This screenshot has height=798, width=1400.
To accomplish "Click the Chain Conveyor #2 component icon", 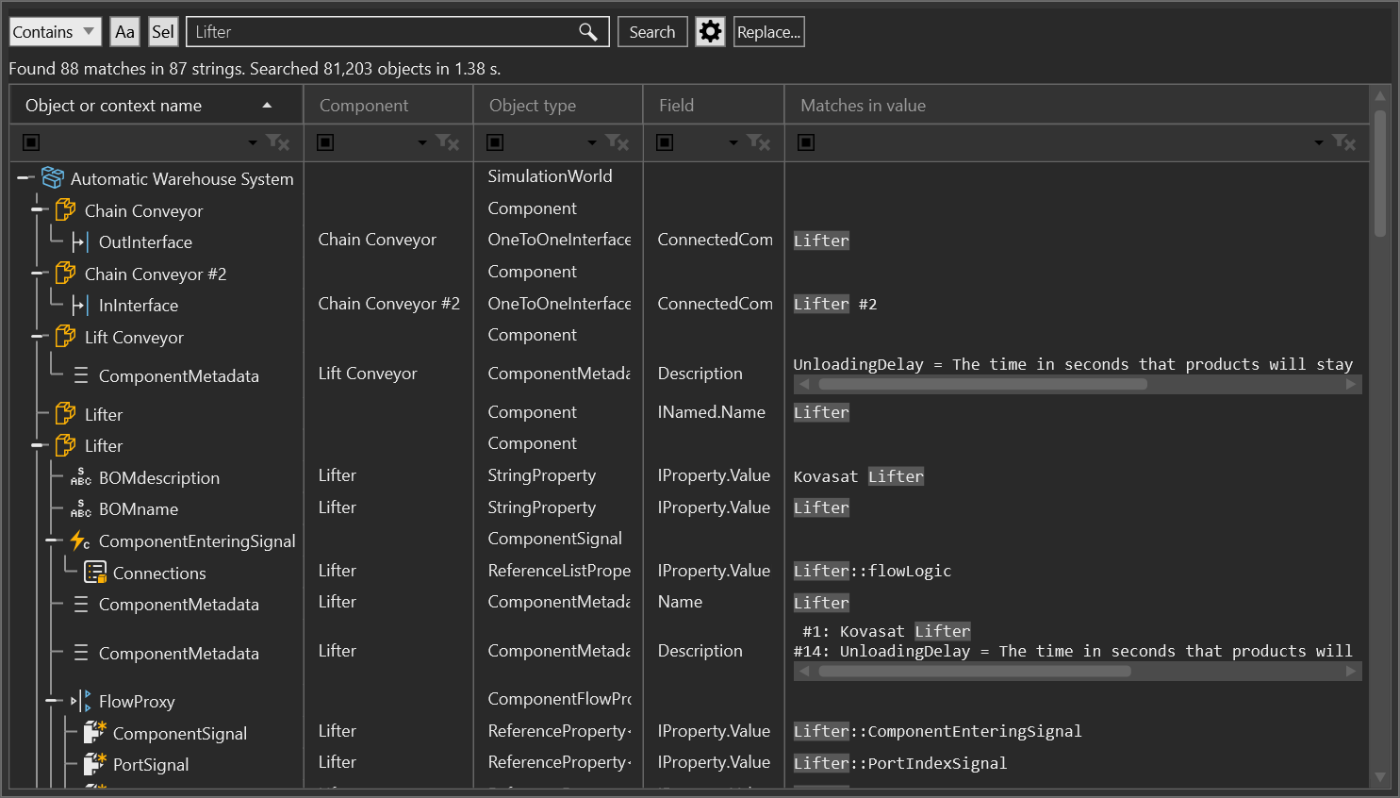I will (66, 273).
